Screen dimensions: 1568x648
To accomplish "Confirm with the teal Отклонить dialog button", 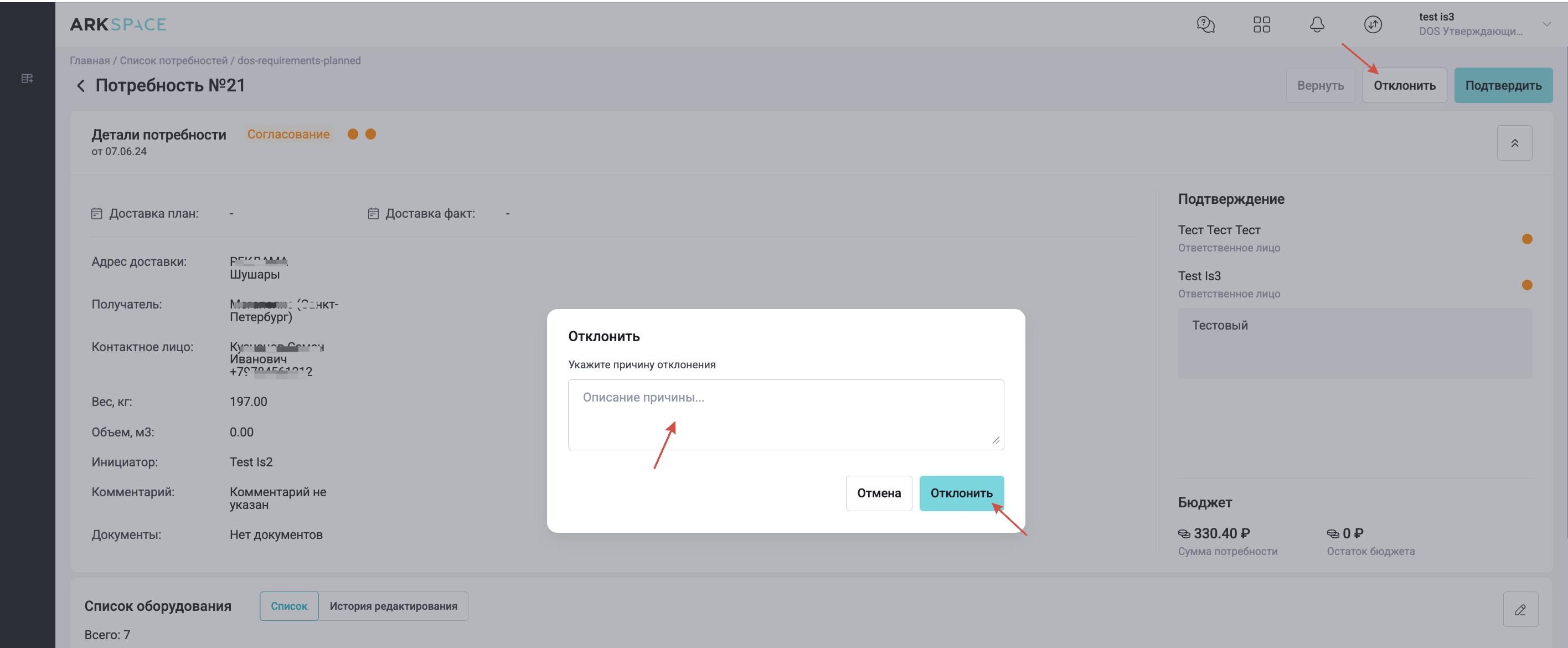I will (961, 493).
